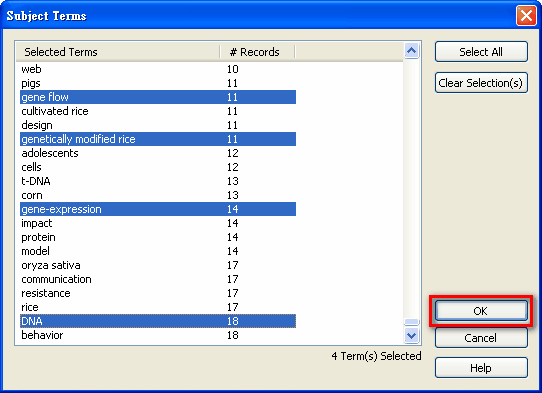Click the list scrollbar thumb
542x393 pixels.
tap(411, 322)
